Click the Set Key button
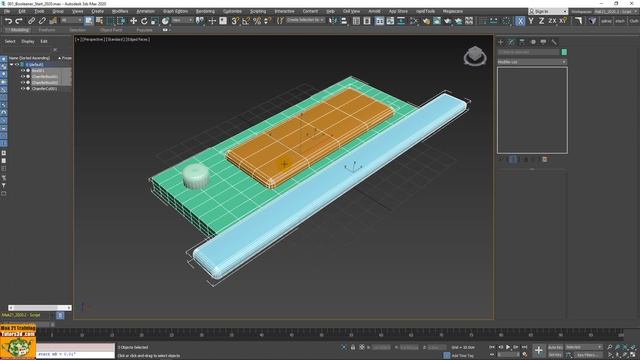This screenshot has height=360, width=640. [x=555, y=355]
